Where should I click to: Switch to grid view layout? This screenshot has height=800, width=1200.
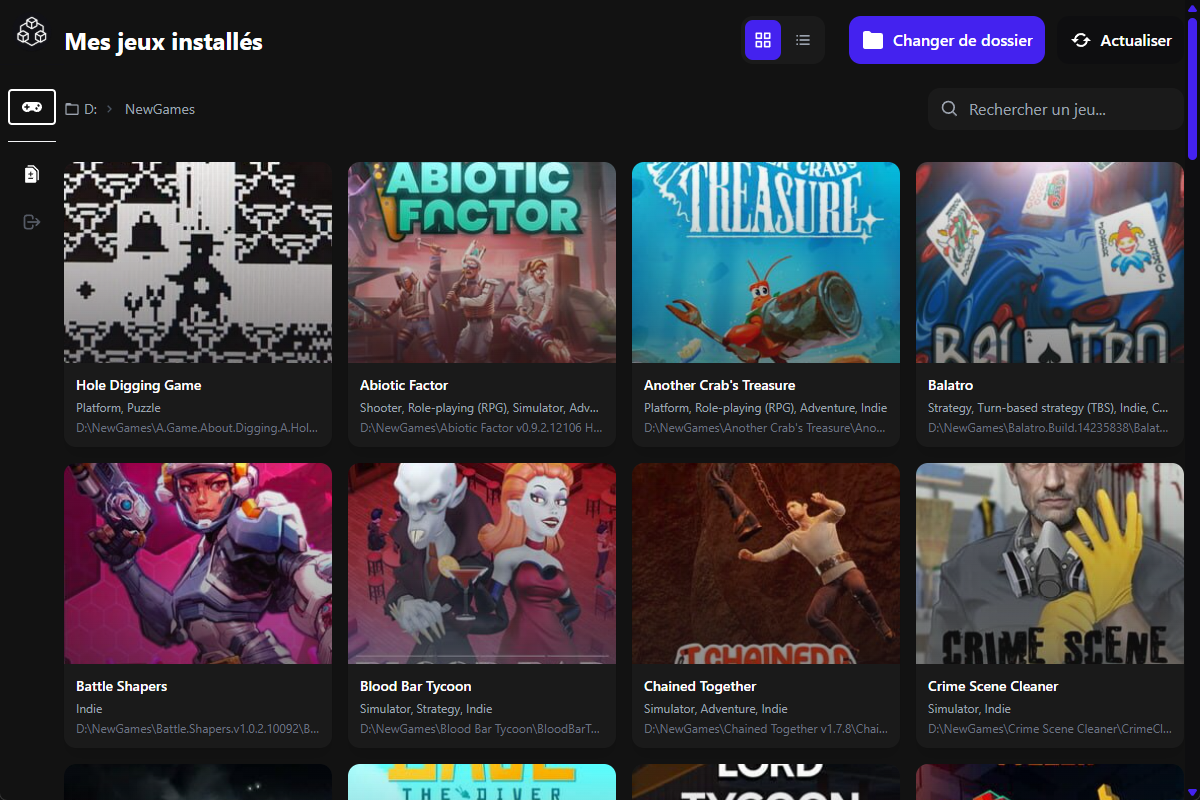click(763, 40)
